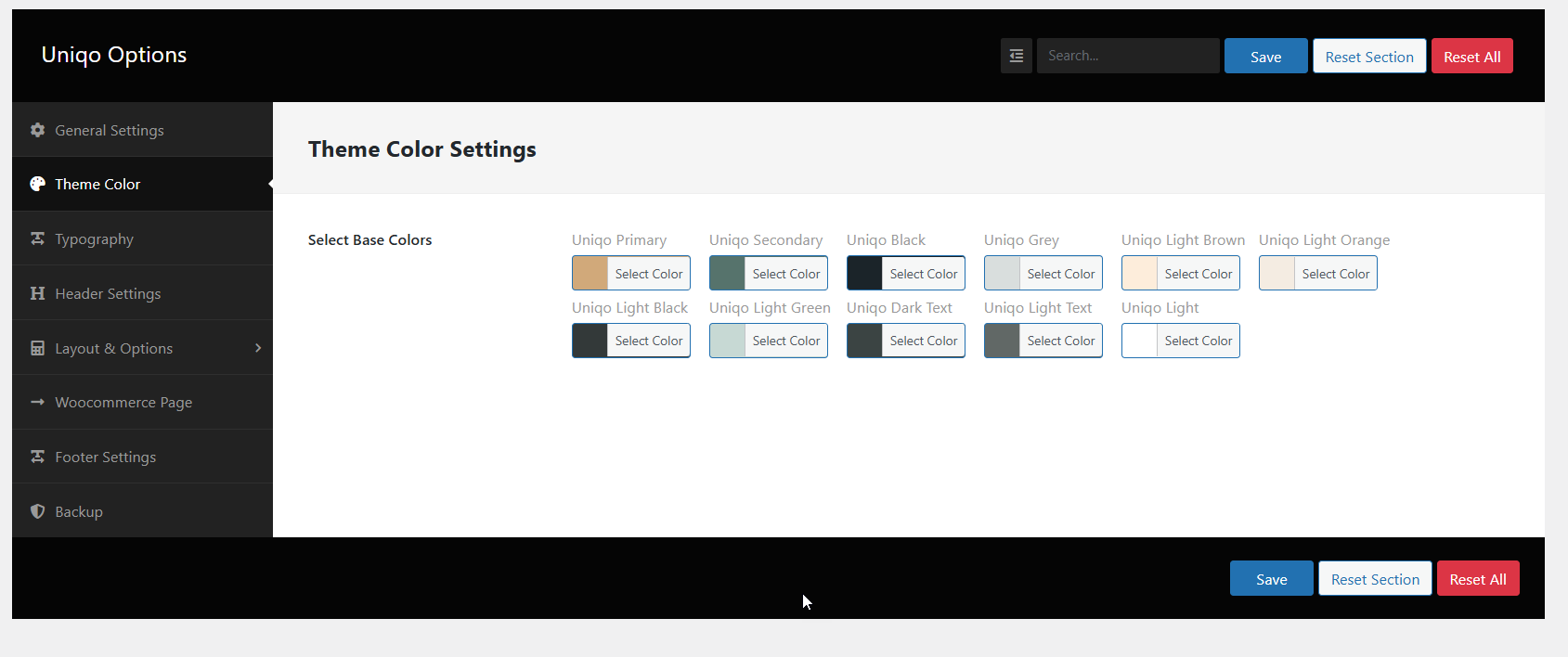Focus the Search options input field
The height and width of the screenshot is (657, 1568).
click(1128, 56)
